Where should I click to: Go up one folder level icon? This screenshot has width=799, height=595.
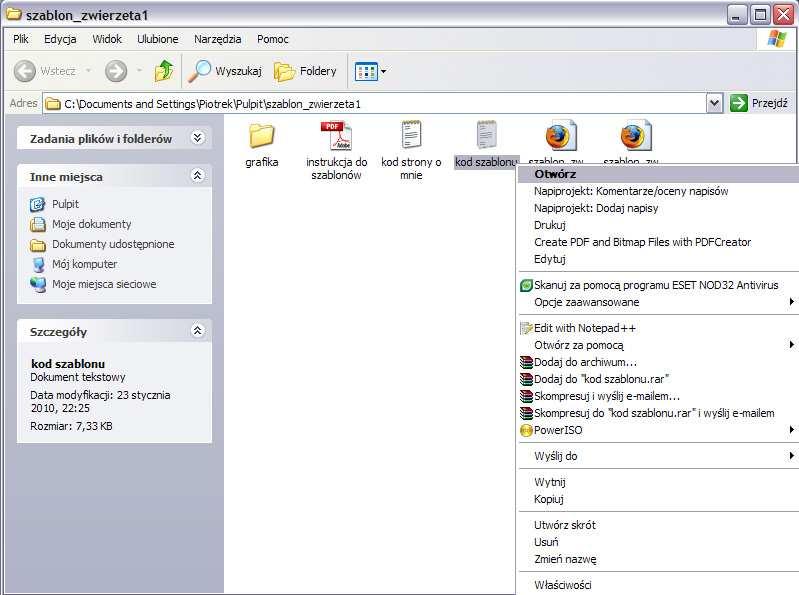(164, 71)
